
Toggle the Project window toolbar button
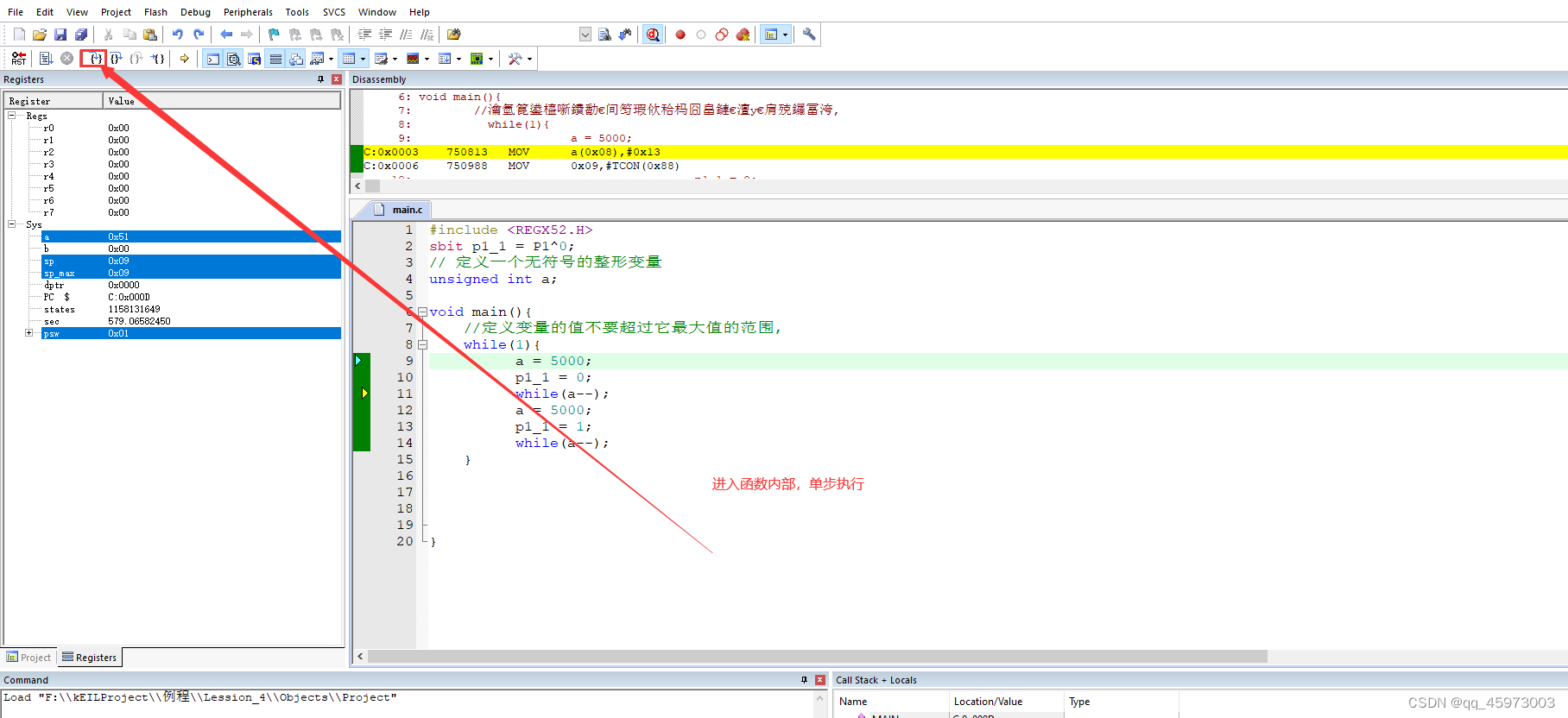(772, 35)
